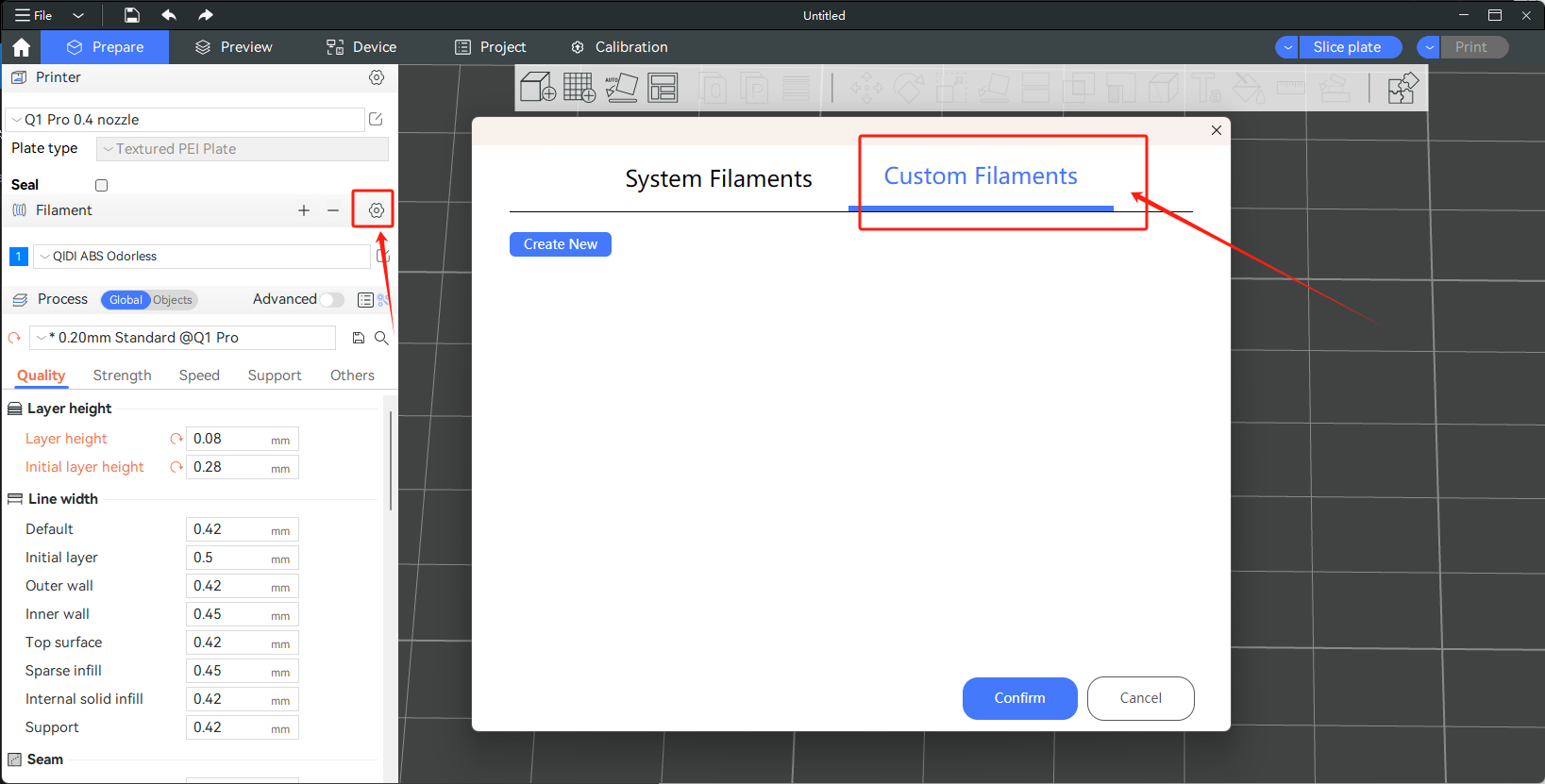Select the Rotate tool in toolbar
1545x784 pixels.
click(909, 88)
